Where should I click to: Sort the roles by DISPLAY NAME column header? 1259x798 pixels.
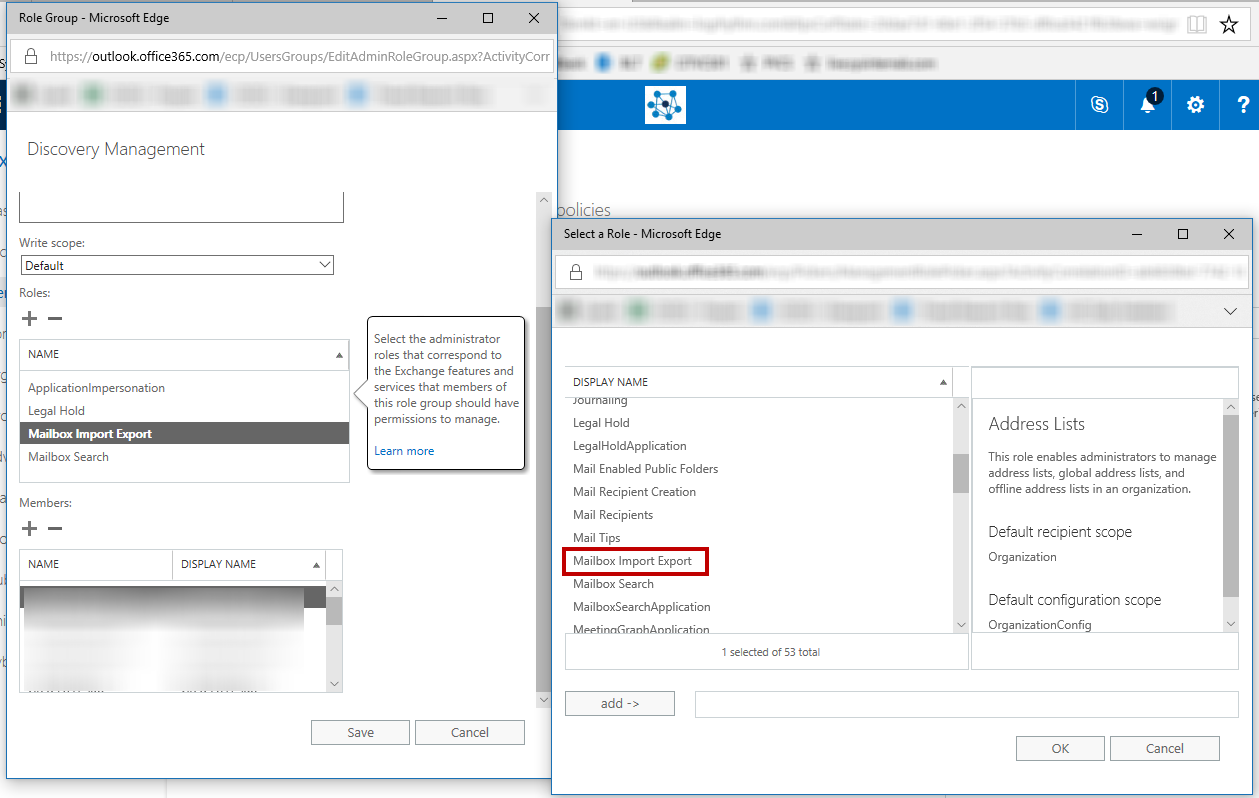coord(757,382)
